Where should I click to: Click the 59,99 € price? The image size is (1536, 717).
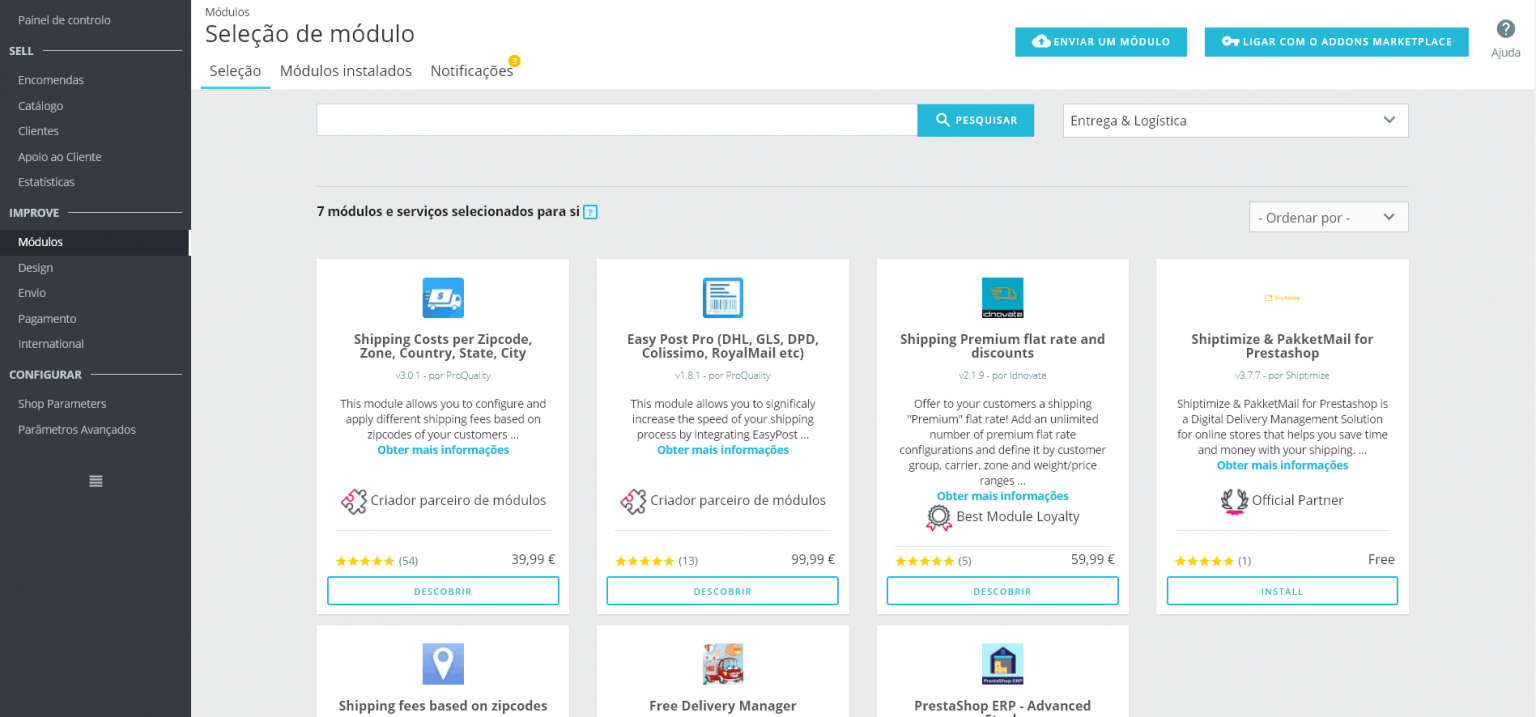coord(1093,560)
